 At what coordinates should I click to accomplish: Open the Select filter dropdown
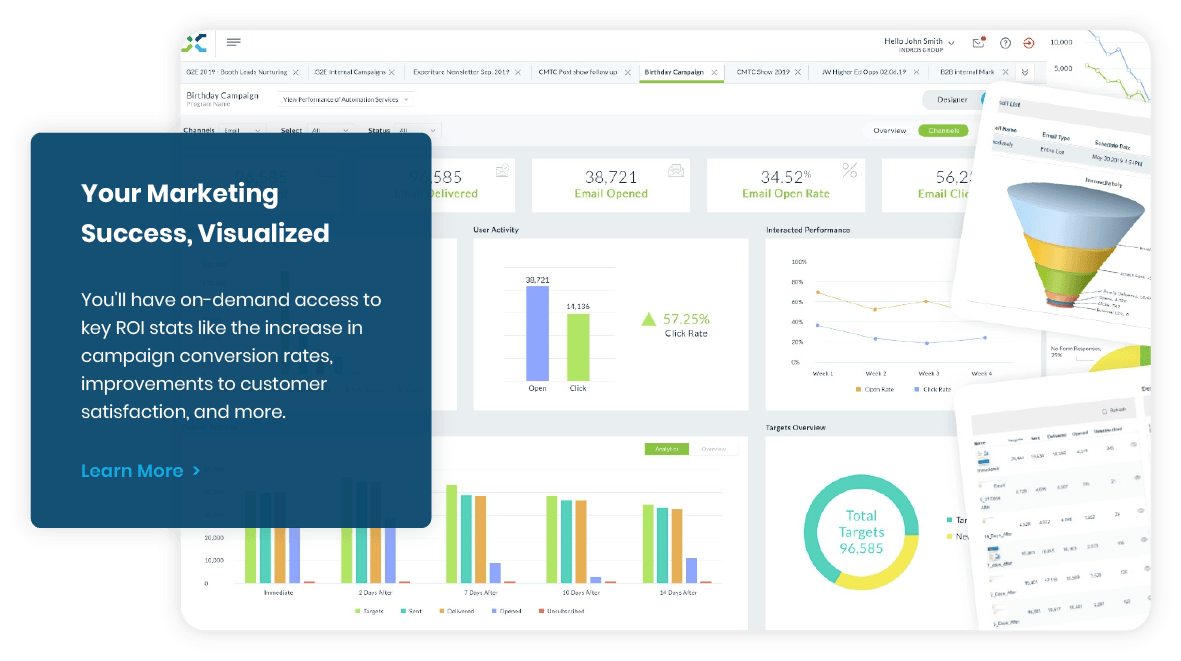pyautogui.click(x=330, y=130)
